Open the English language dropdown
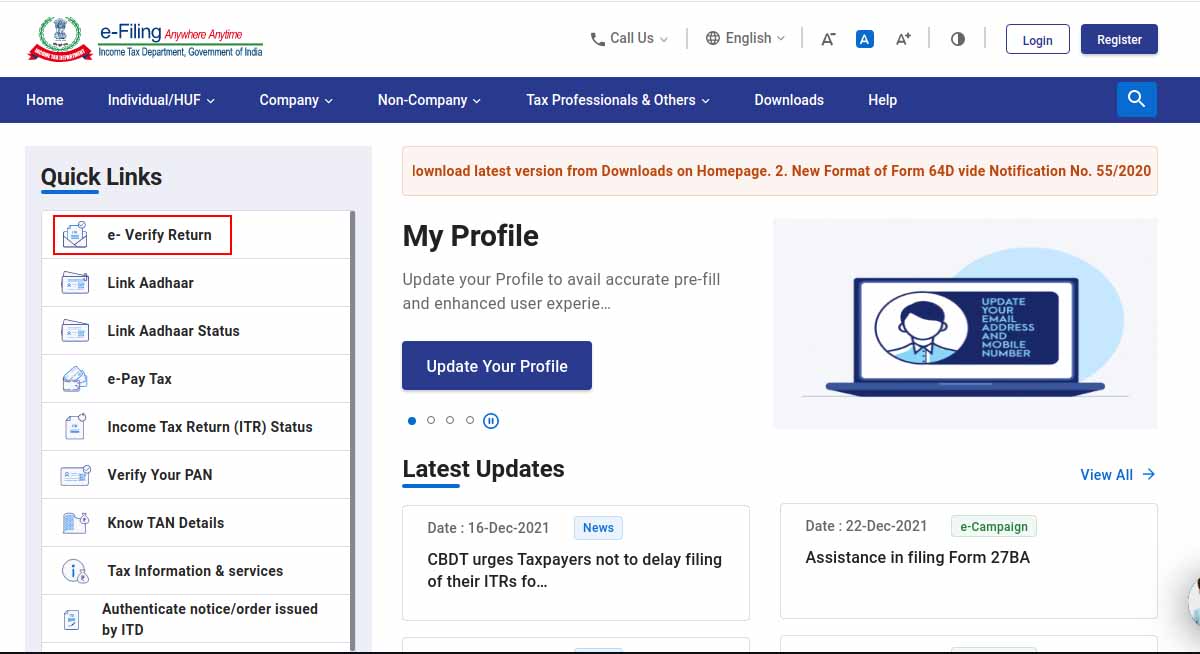 tap(745, 39)
